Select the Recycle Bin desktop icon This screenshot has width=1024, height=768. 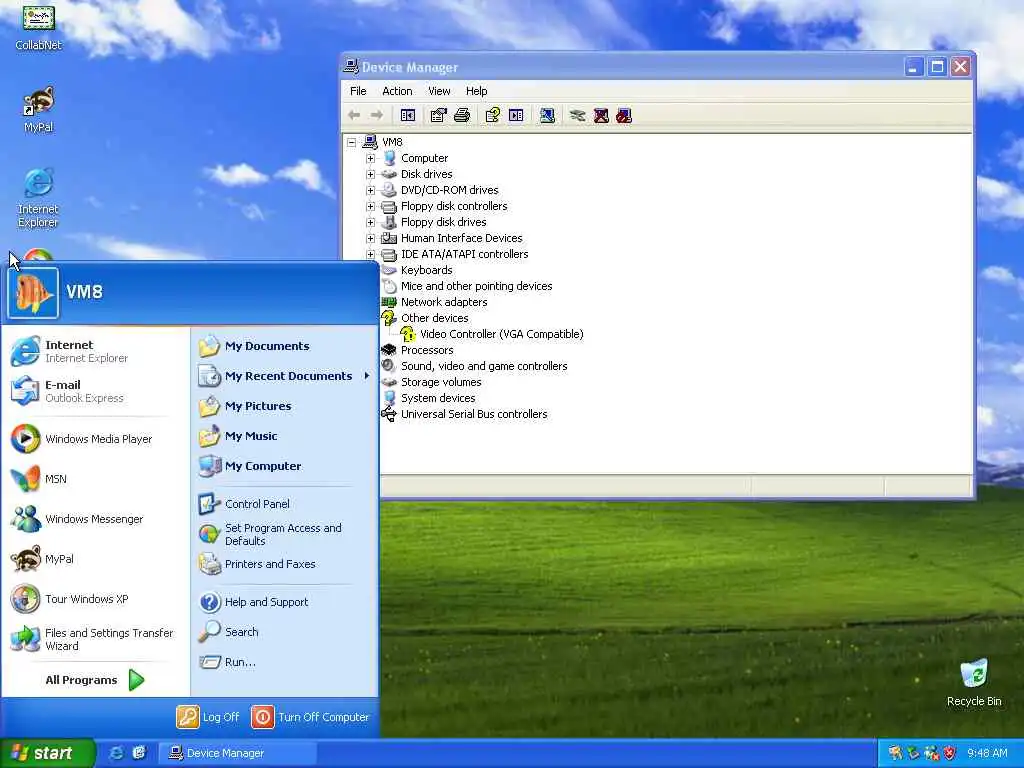(x=974, y=682)
